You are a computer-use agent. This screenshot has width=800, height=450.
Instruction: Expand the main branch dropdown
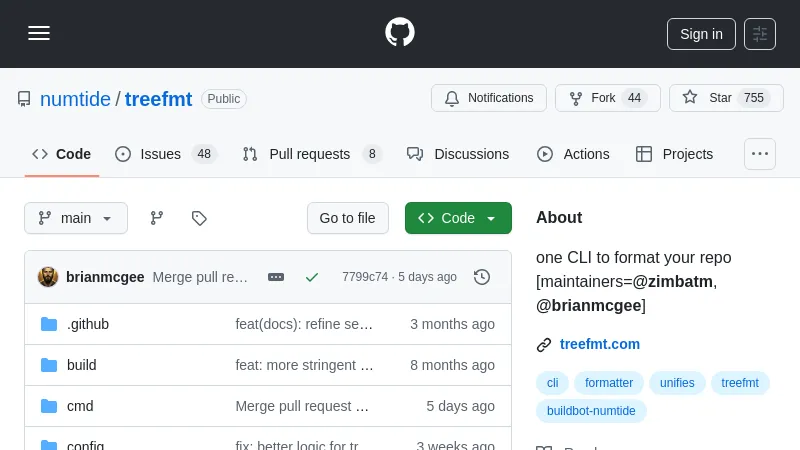[76, 218]
